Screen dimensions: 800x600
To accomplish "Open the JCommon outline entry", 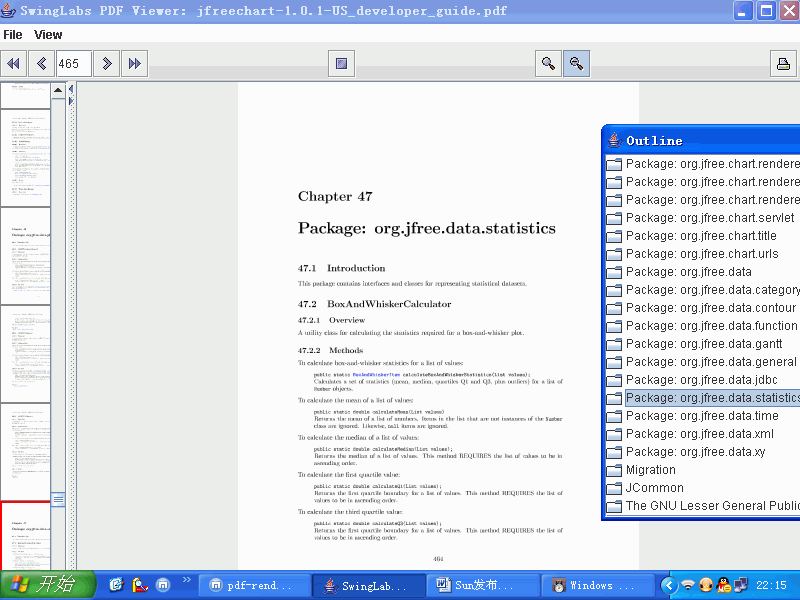I will (x=655, y=488).
